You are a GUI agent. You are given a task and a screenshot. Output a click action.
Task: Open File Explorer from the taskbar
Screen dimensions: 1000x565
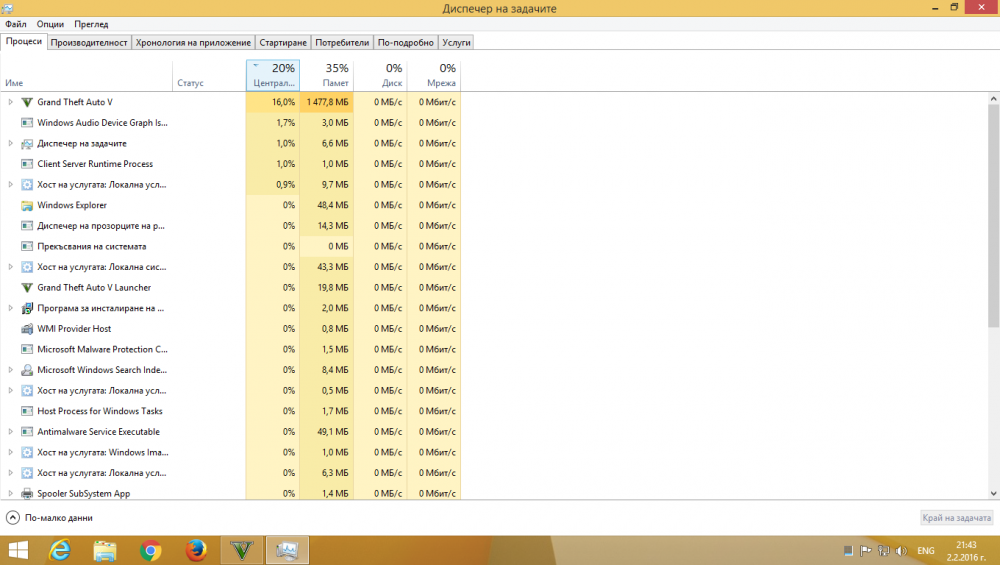pyautogui.click(x=105, y=550)
